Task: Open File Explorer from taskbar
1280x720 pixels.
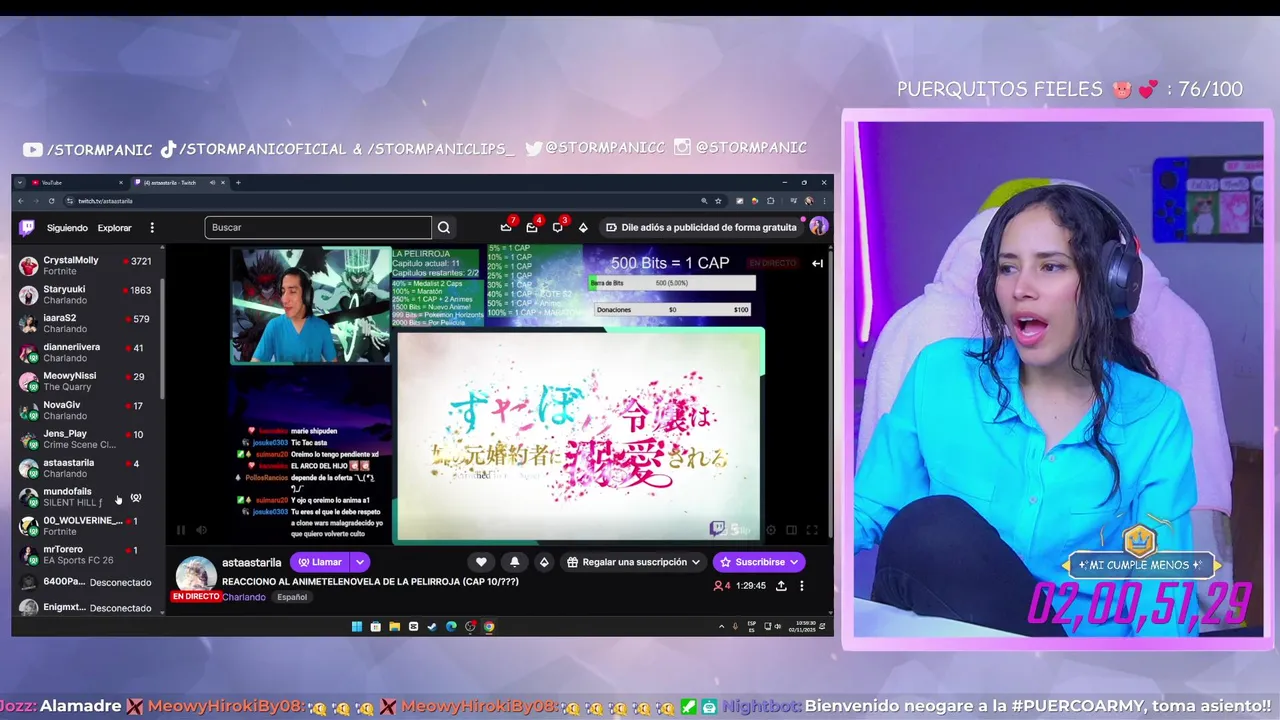Action: [394, 627]
